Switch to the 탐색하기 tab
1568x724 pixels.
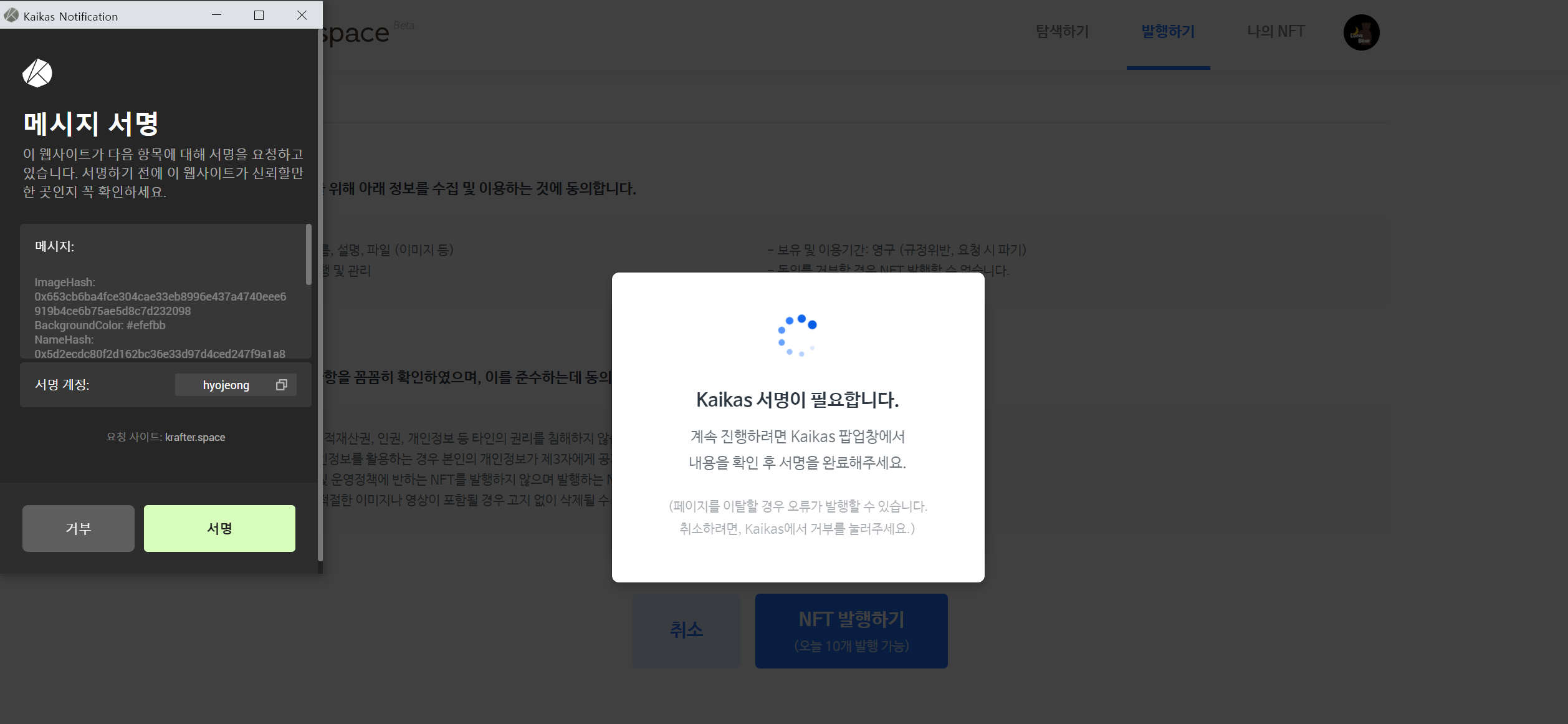pos(1062,31)
